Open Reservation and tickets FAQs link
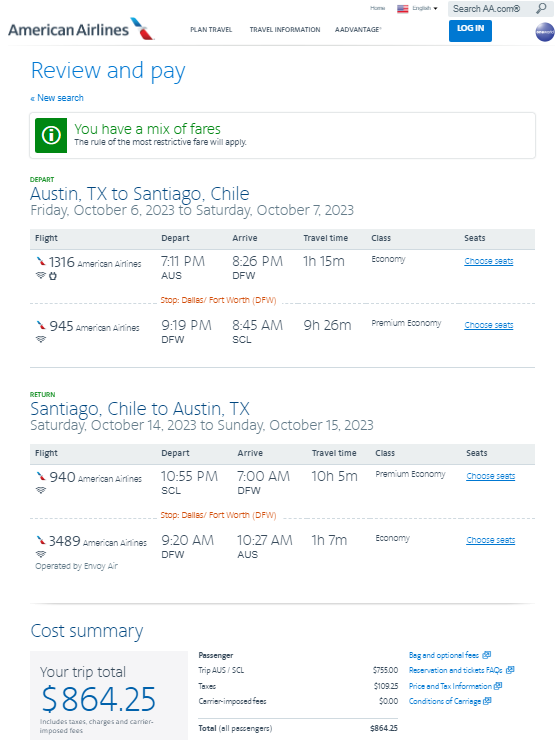 tap(455, 670)
